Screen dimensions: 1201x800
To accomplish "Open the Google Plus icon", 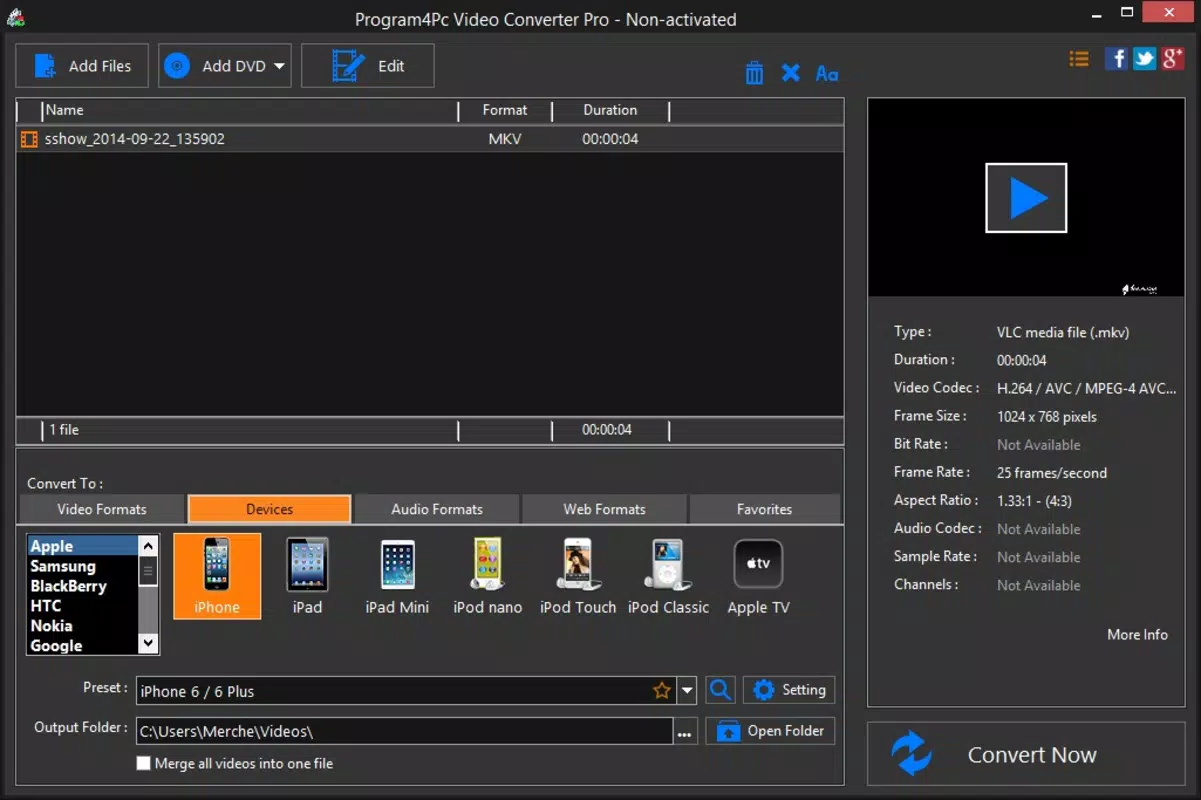I will pyautogui.click(x=1172, y=58).
